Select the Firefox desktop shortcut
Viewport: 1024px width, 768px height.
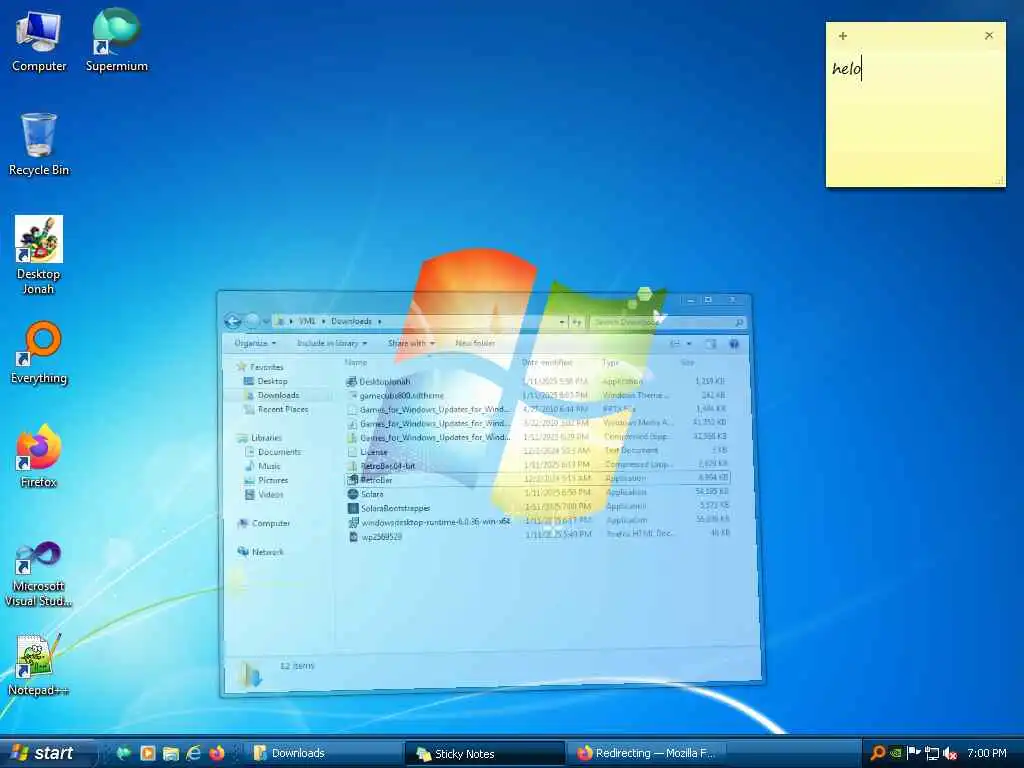tap(39, 456)
